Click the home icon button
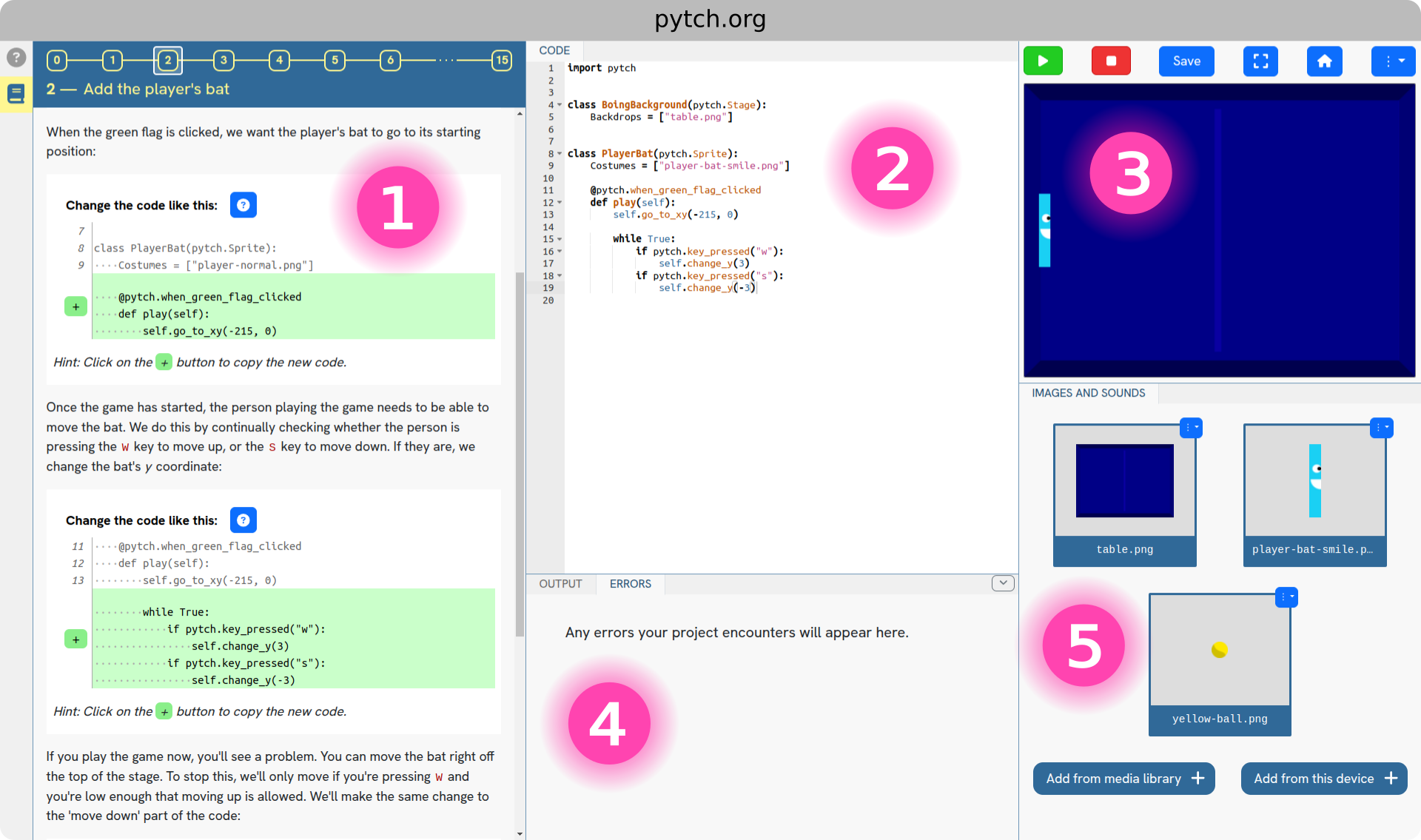1421x840 pixels. click(1324, 61)
